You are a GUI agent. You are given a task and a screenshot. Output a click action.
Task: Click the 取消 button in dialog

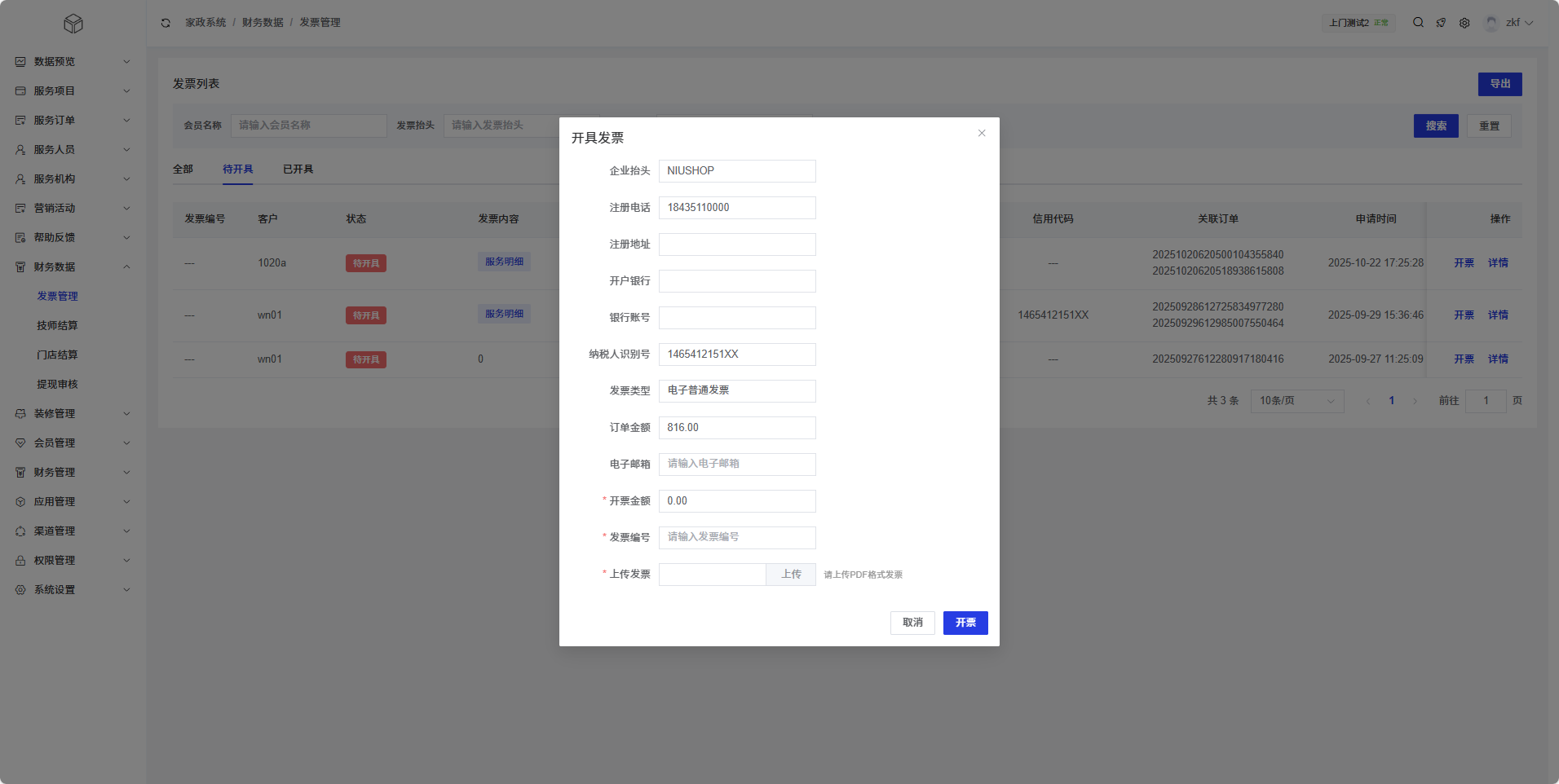point(912,623)
